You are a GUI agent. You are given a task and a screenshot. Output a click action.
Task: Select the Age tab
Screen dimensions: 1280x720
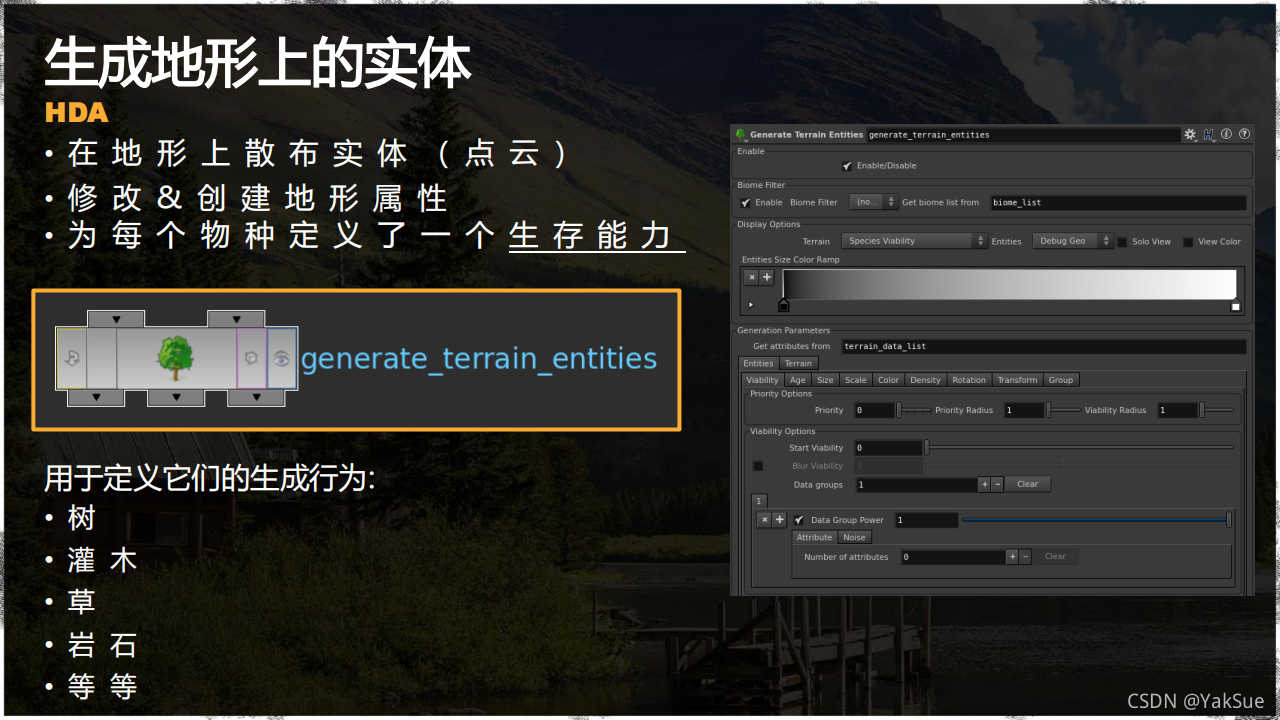[797, 380]
